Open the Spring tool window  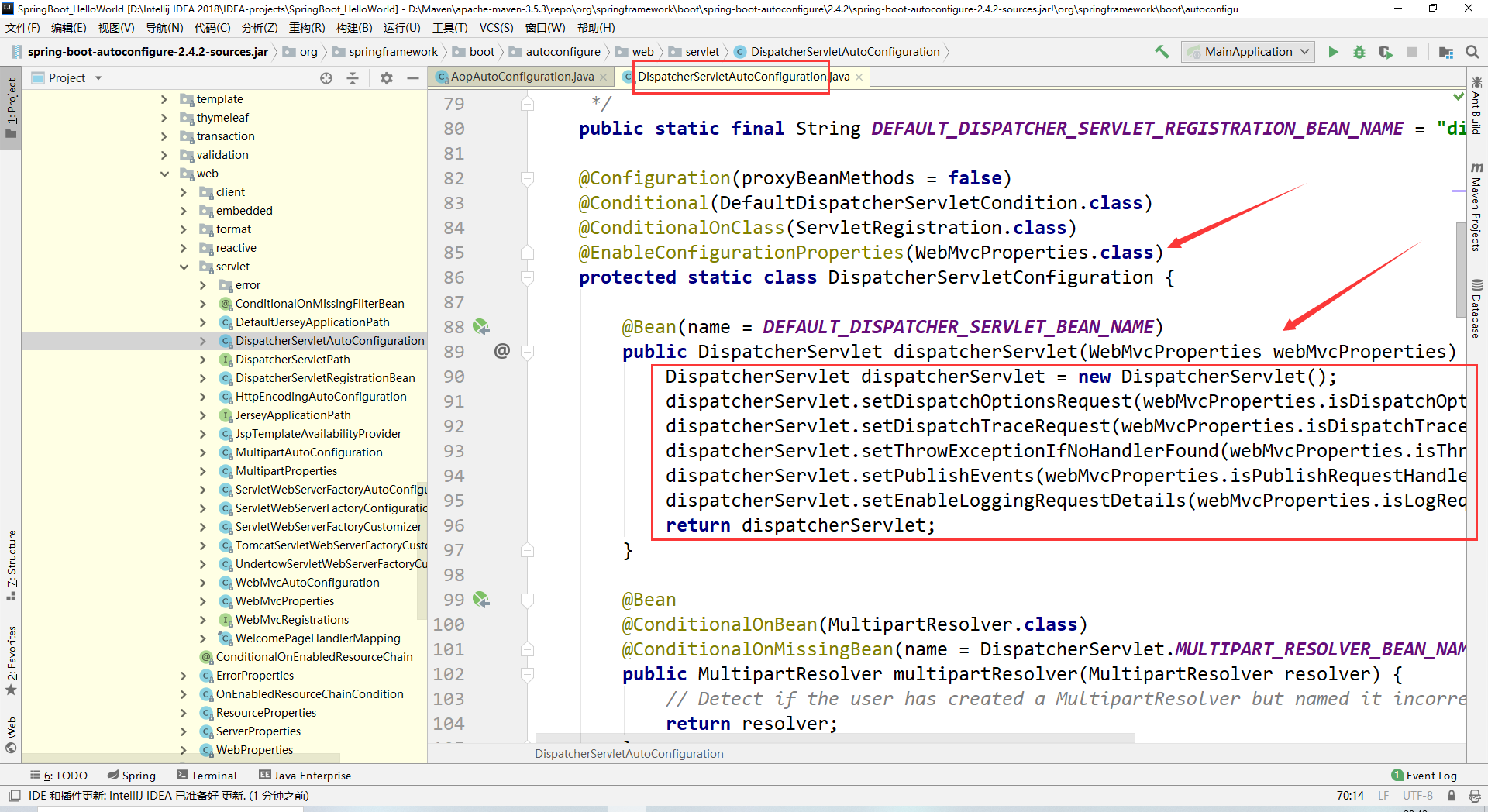click(132, 776)
